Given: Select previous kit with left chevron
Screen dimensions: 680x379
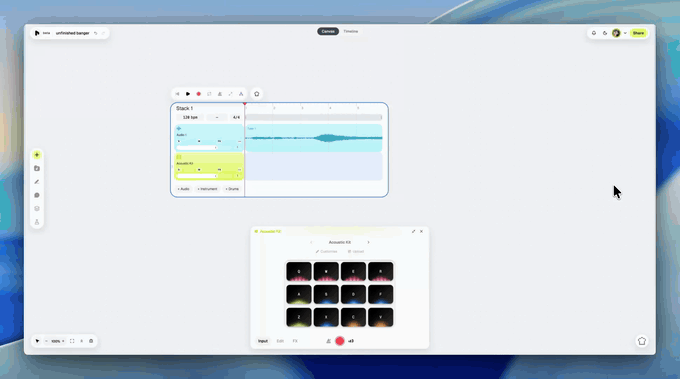Looking at the screenshot, I should coord(311,242).
